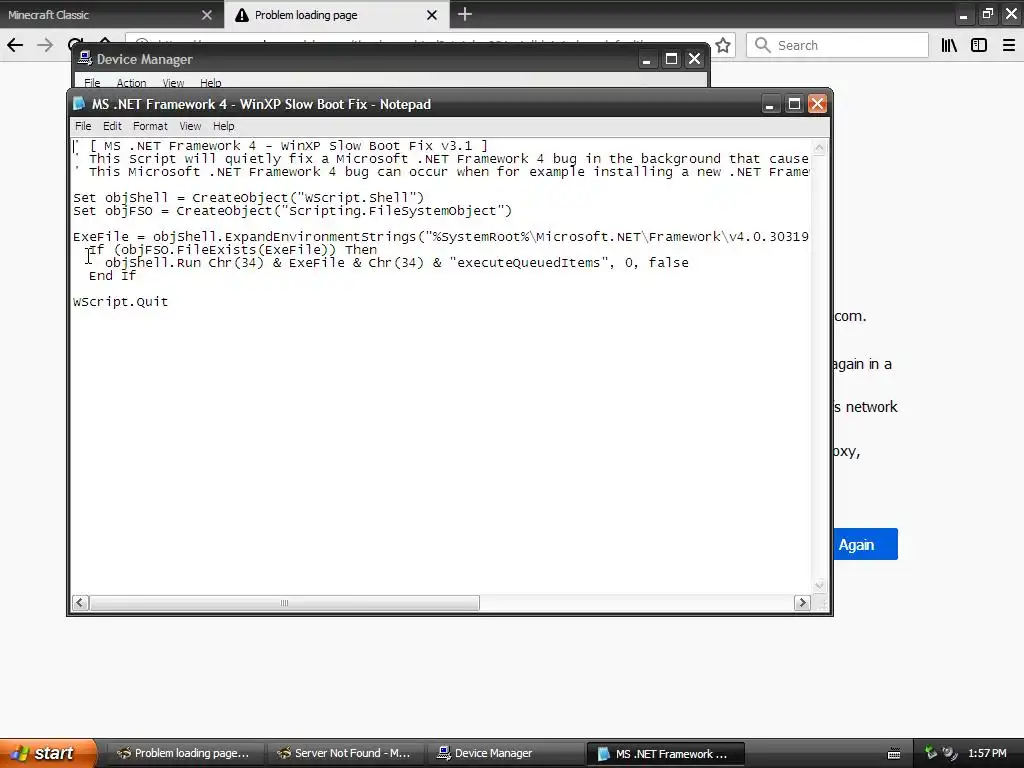
Task: Click Notepad horizontal scrollbar thumb
Action: (x=284, y=603)
